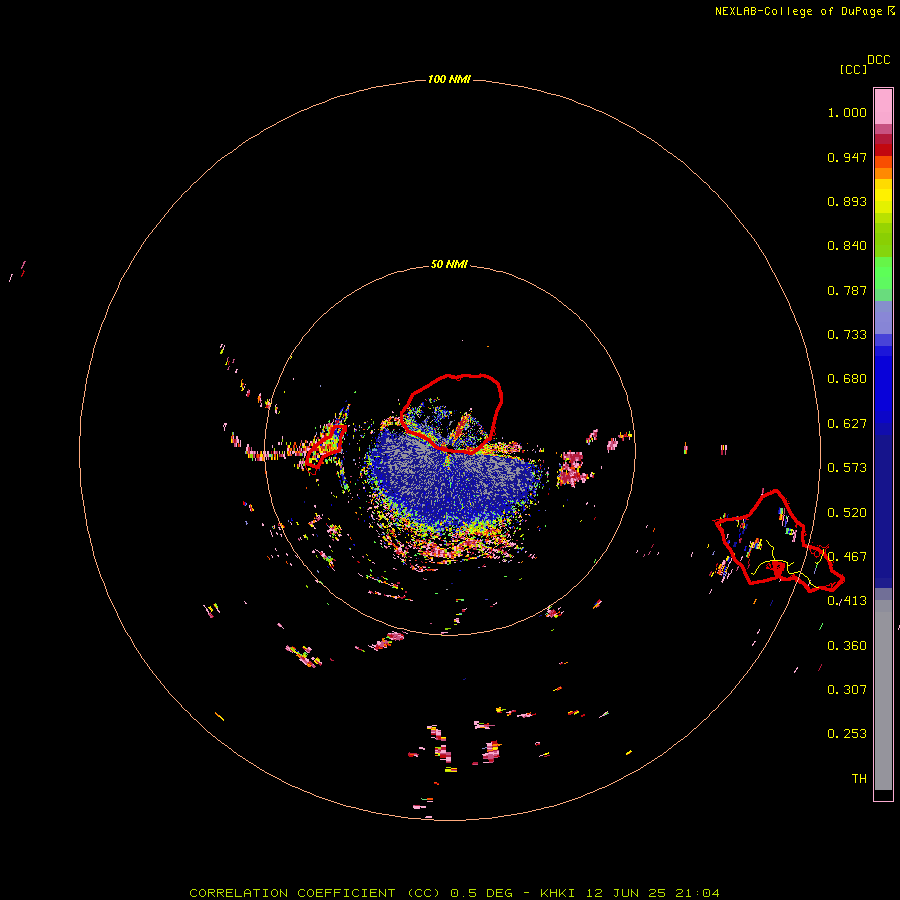Click the 50 NMI range ring label
The image size is (900, 900).
click(449, 265)
